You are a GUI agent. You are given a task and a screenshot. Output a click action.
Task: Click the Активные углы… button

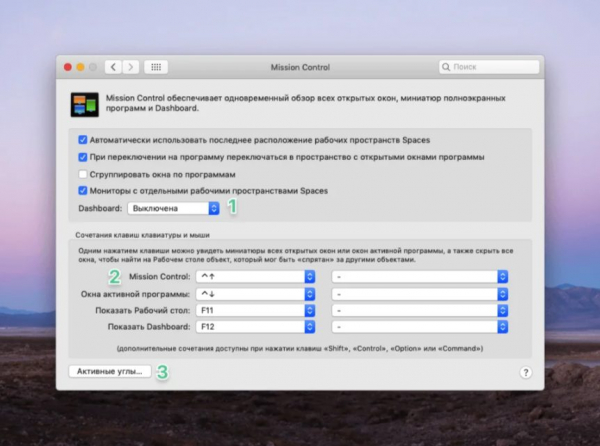[x=110, y=371]
